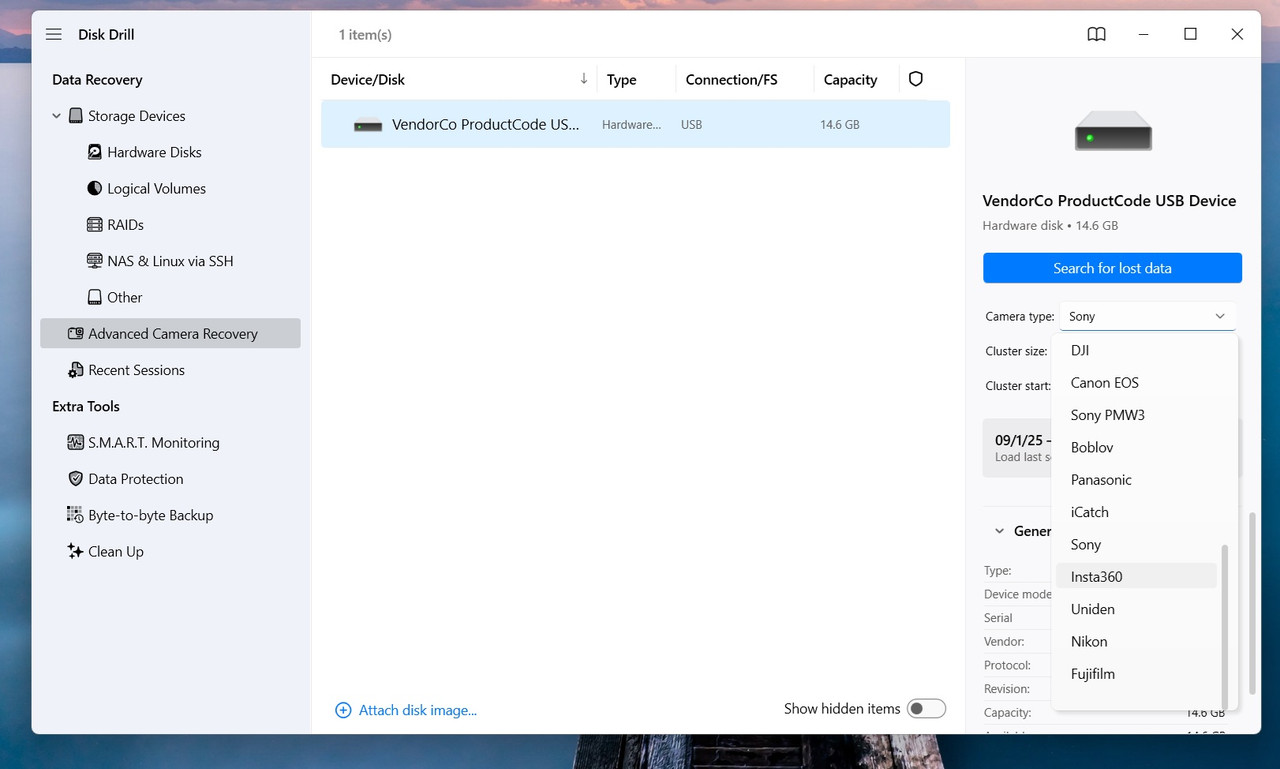Click the 14.6 GB capacity cell
Viewport: 1280px width, 769px height.
[x=840, y=125]
